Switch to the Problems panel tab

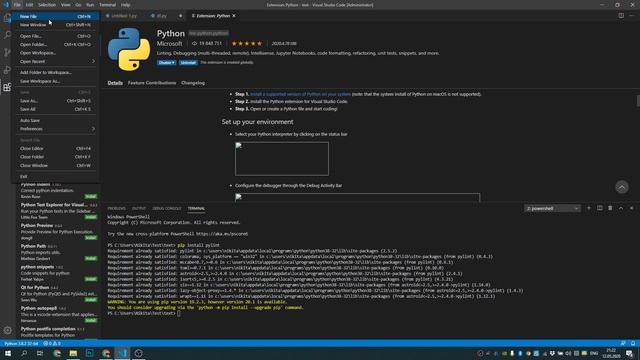pyautogui.click(x=116, y=208)
